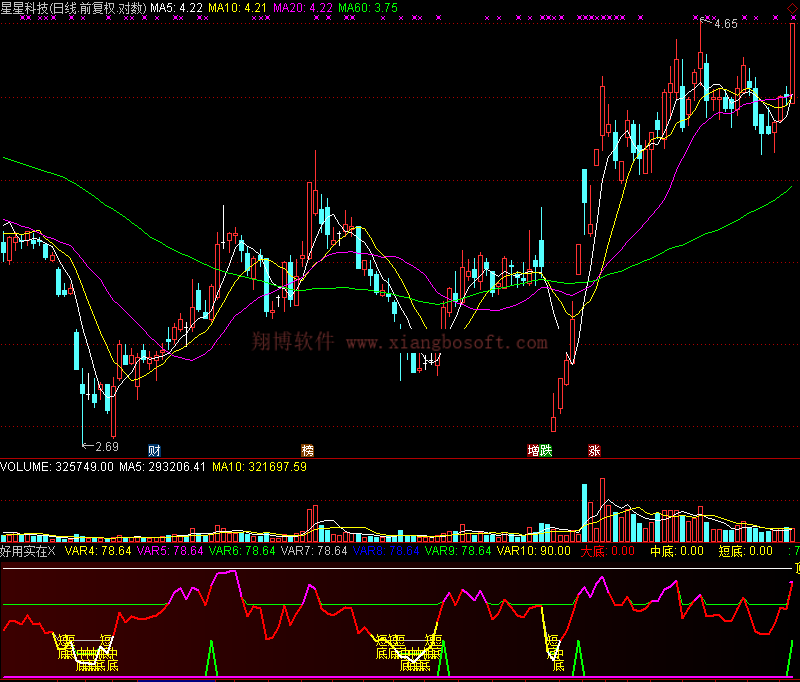The image size is (800, 682).
Task: Click the blue VAR8: 78.64 value
Action: (386, 551)
